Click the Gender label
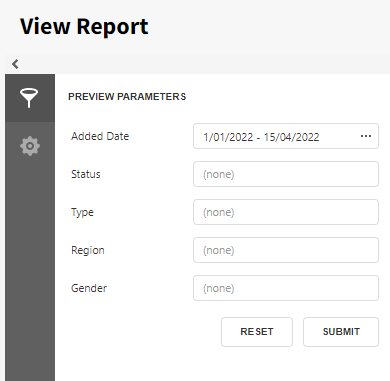The image size is (390, 381). pos(89,288)
